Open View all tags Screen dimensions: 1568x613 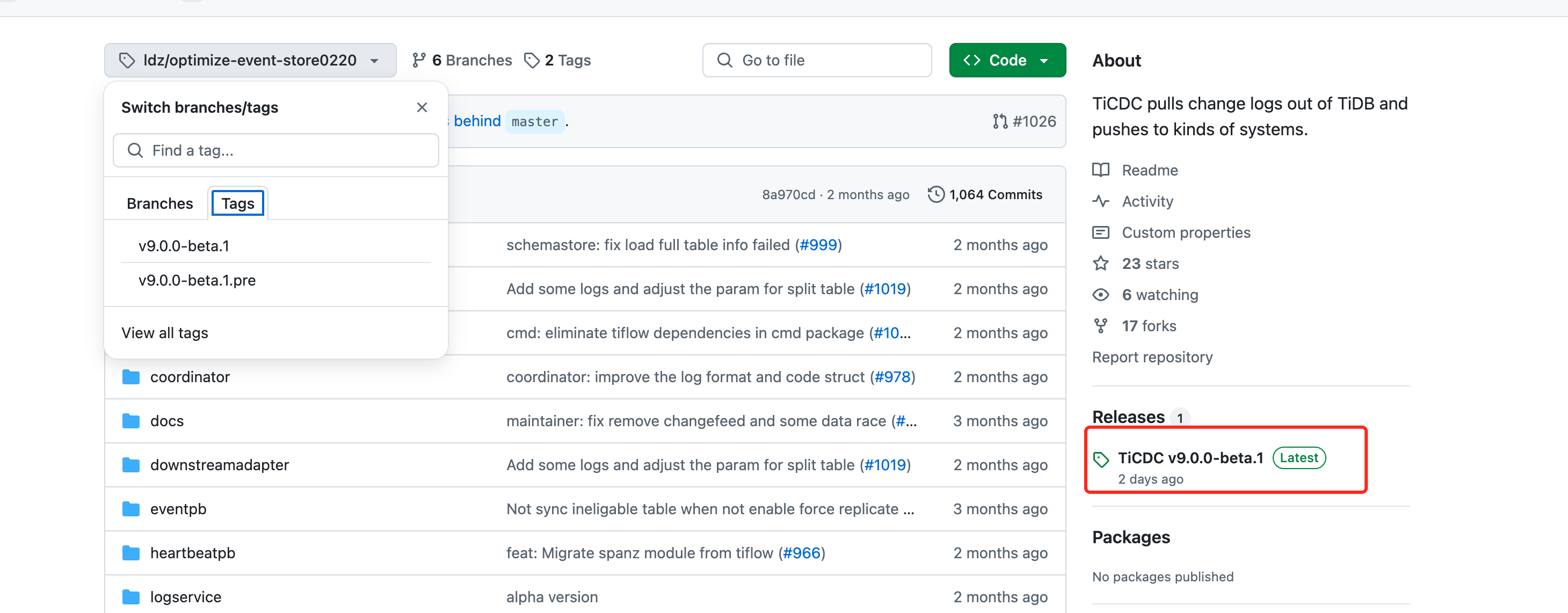[164, 333]
